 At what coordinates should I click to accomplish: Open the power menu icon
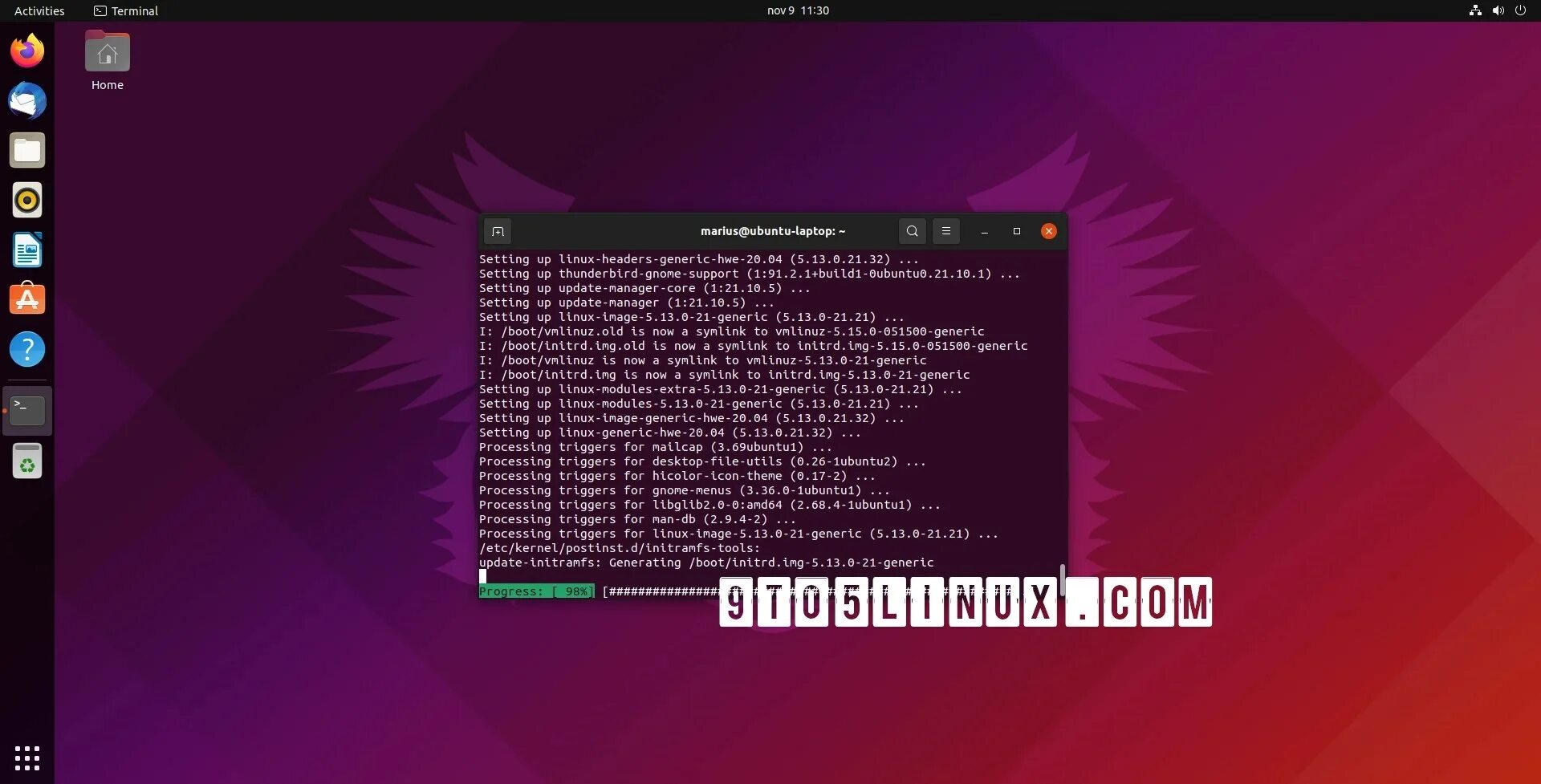[x=1520, y=10]
